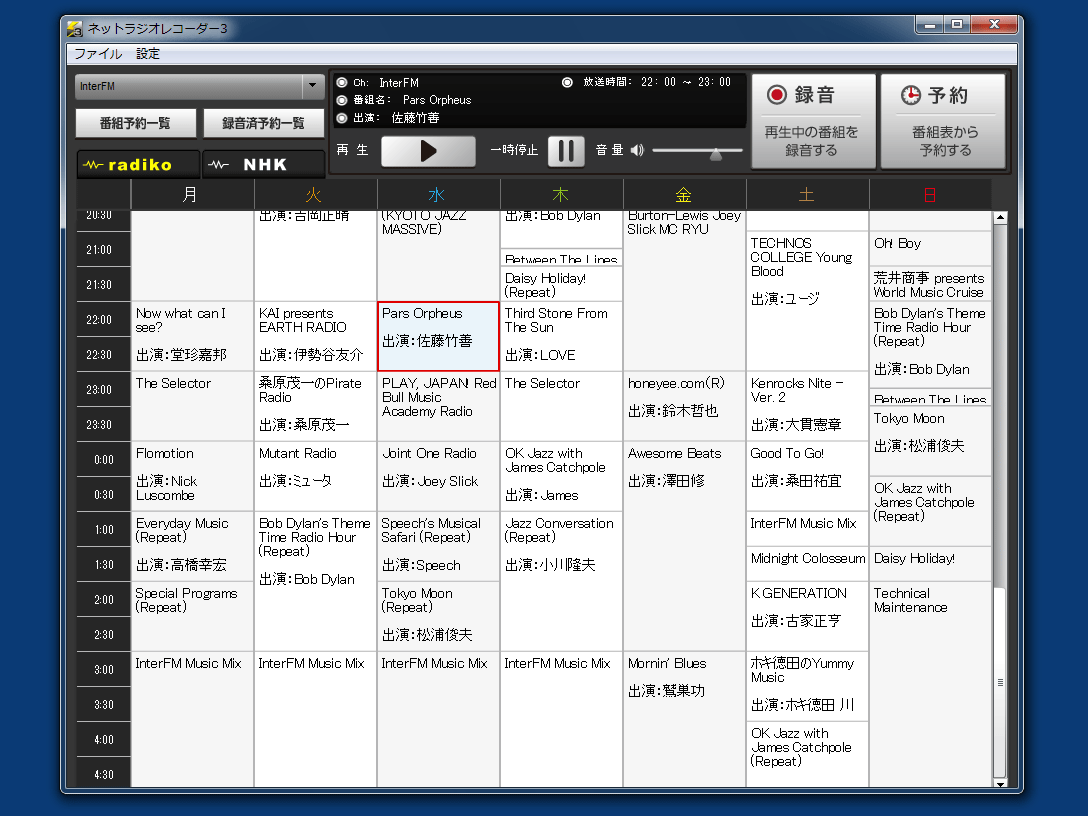Select Speech's Musical Safari (Repeat) program

click(x=439, y=546)
